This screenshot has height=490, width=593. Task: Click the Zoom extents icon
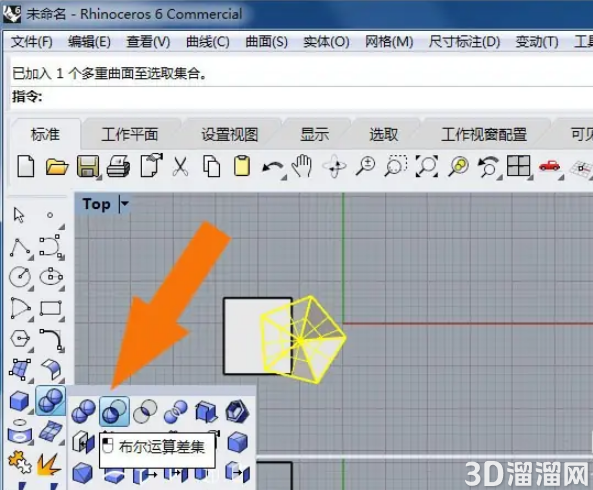click(427, 166)
